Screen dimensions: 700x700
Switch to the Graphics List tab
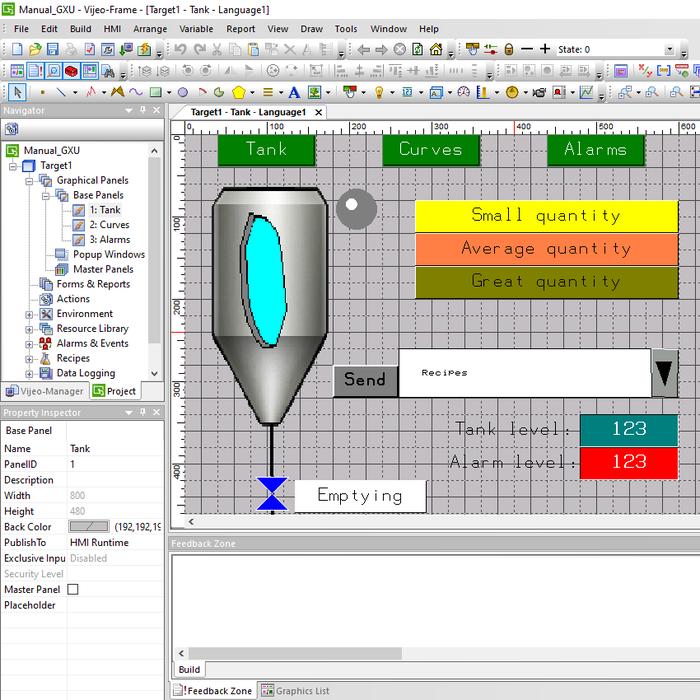pyautogui.click(x=295, y=690)
